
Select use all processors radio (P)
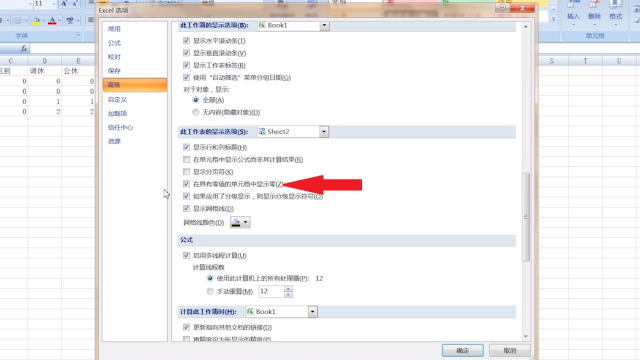point(210,278)
